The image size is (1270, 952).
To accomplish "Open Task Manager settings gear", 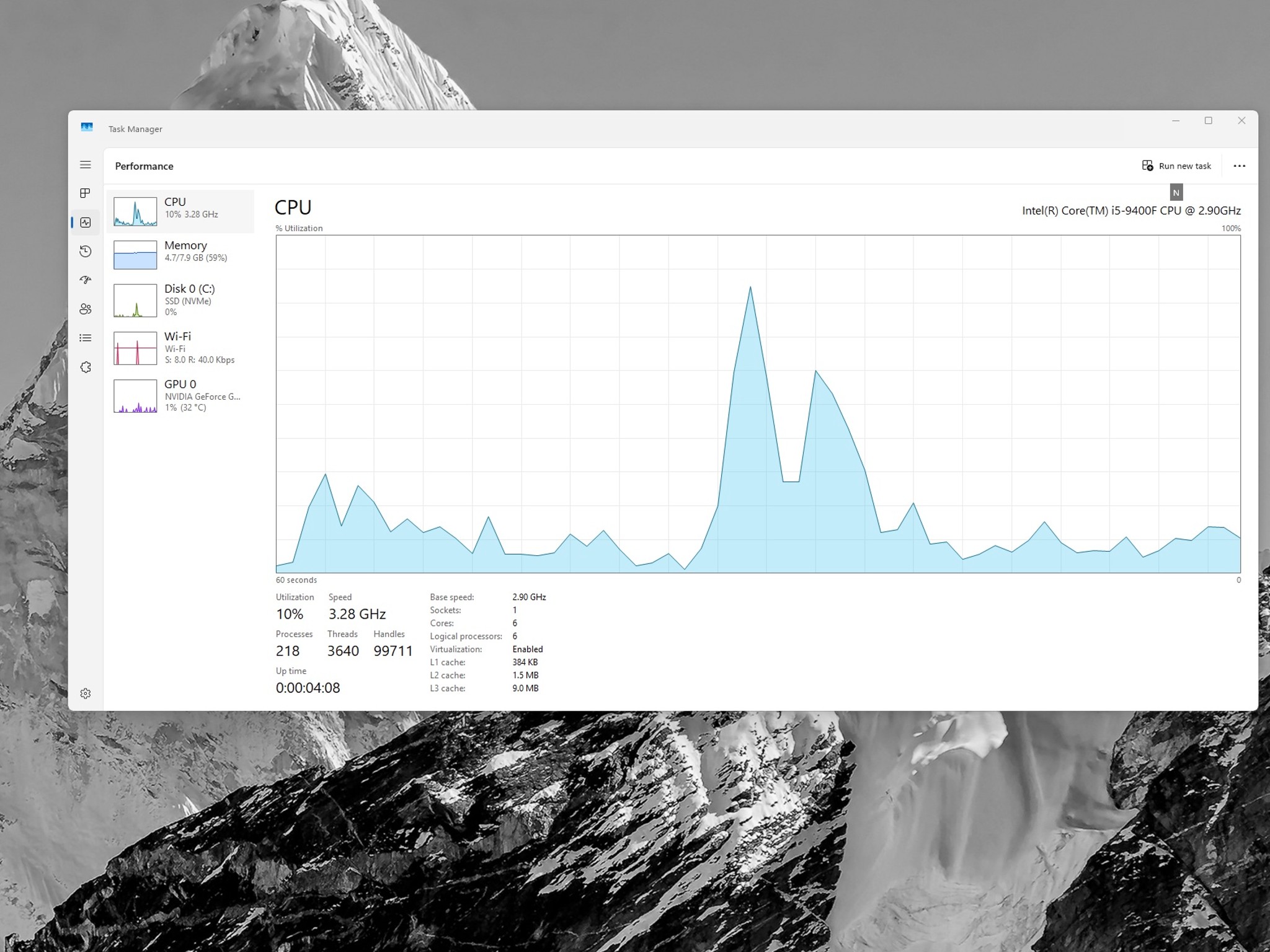I will (86, 694).
